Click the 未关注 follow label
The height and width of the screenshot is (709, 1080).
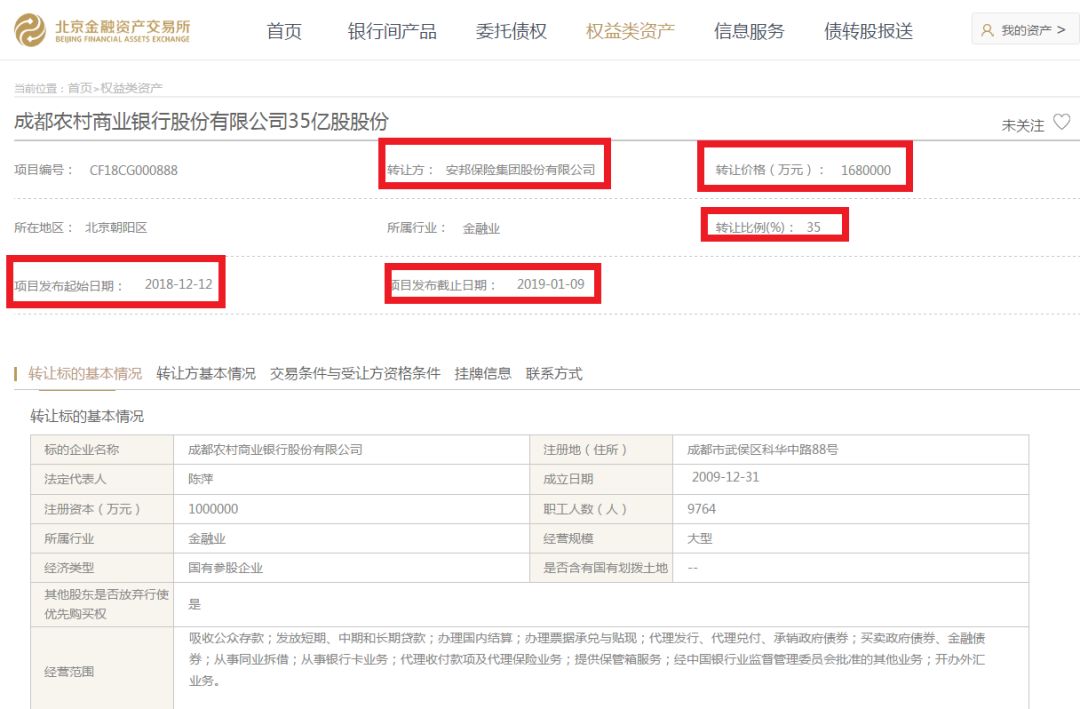(1022, 125)
